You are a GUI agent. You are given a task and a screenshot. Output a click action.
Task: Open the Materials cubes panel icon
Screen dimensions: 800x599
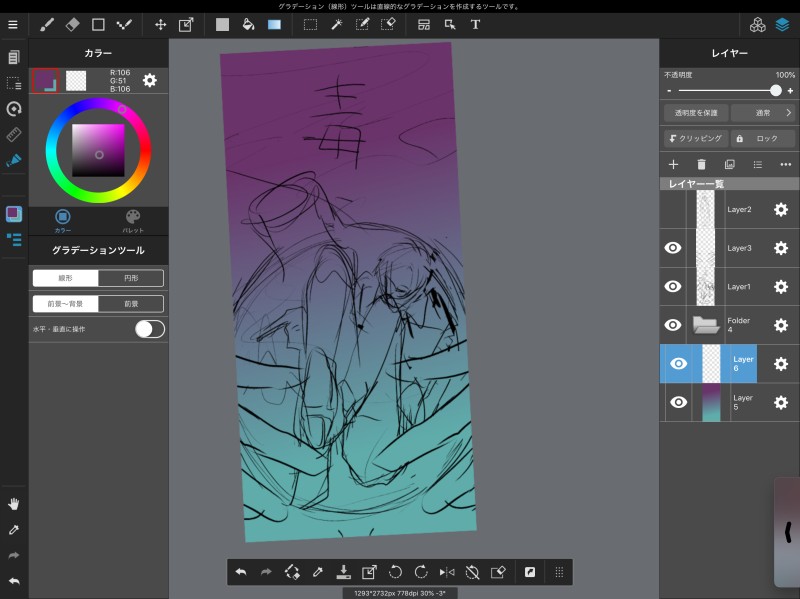(758, 24)
